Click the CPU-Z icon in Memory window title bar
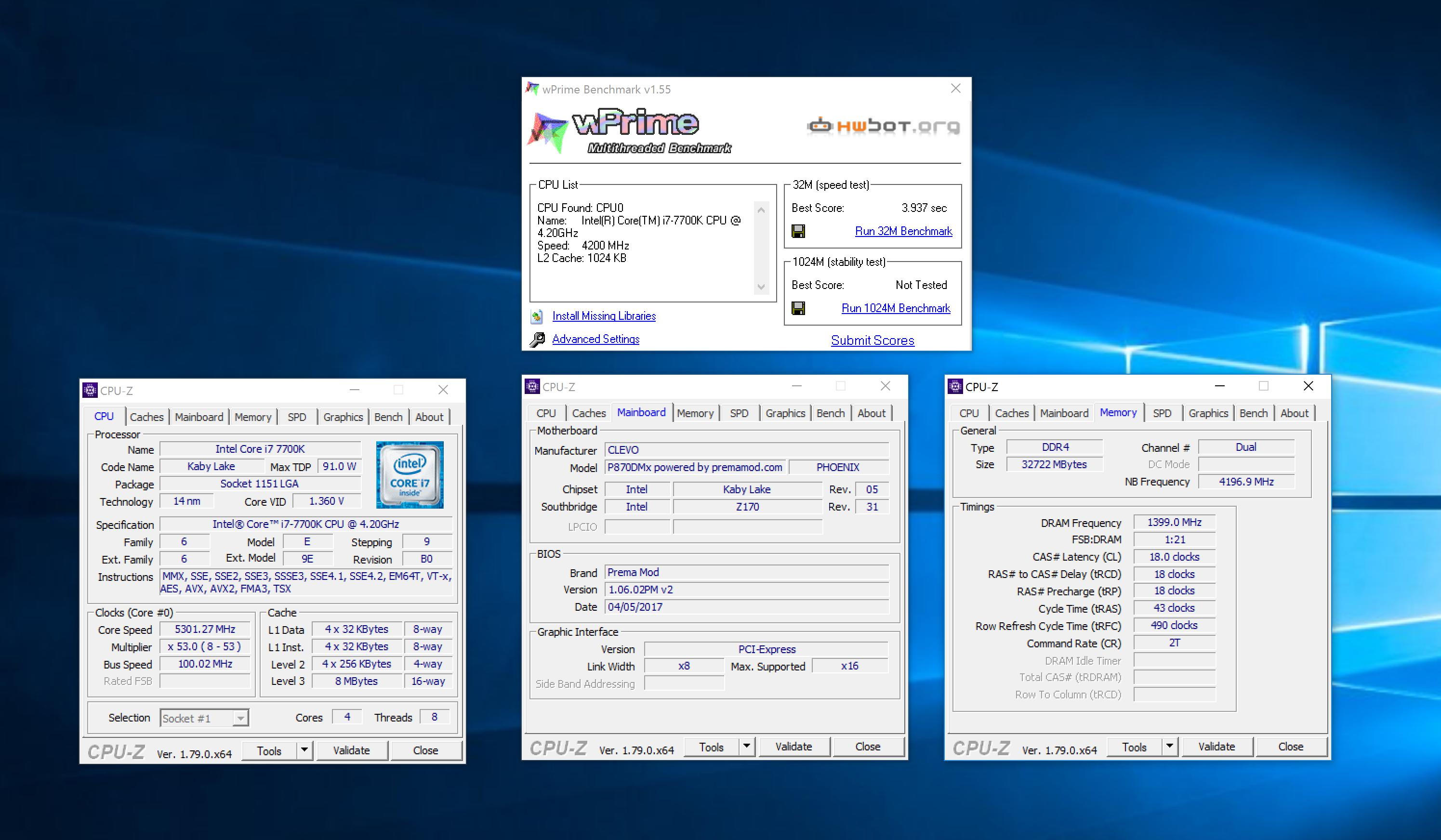1441x840 pixels. click(955, 387)
